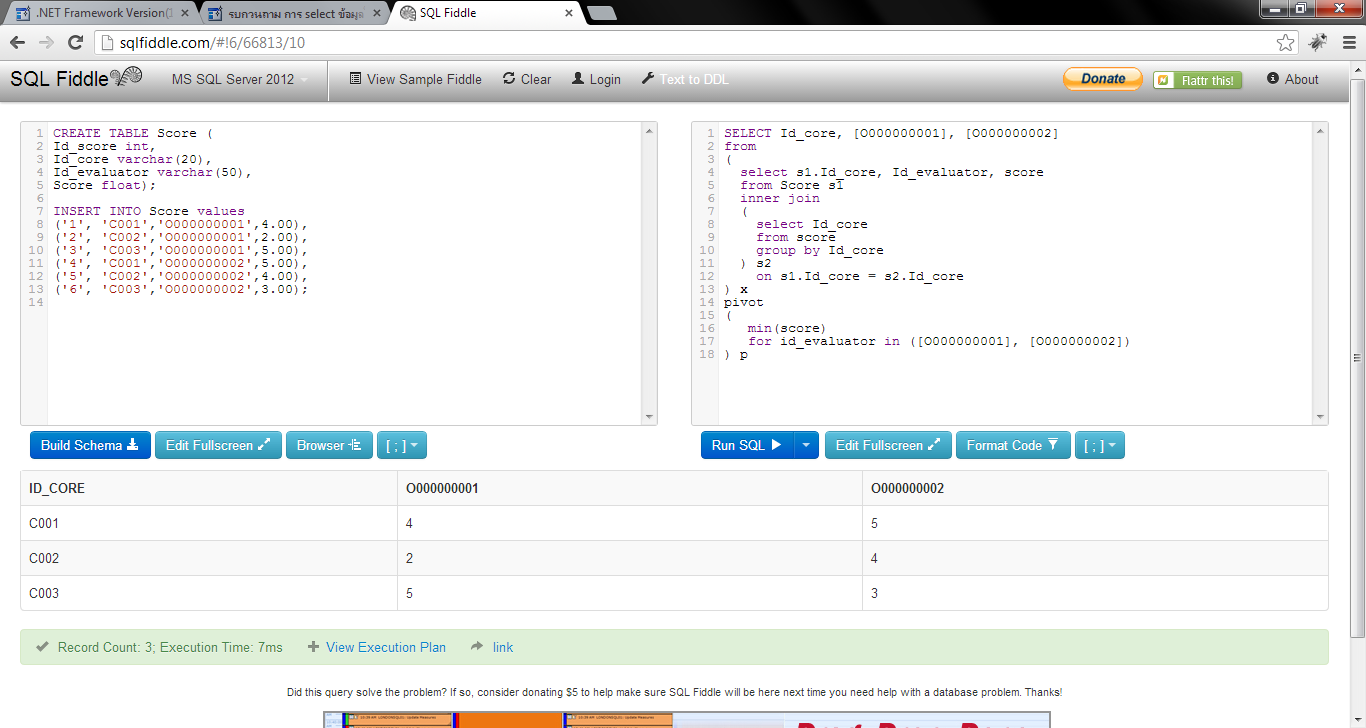Switch to the .NET Framework Version tab
This screenshot has width=1366, height=728.
[x=100, y=13]
